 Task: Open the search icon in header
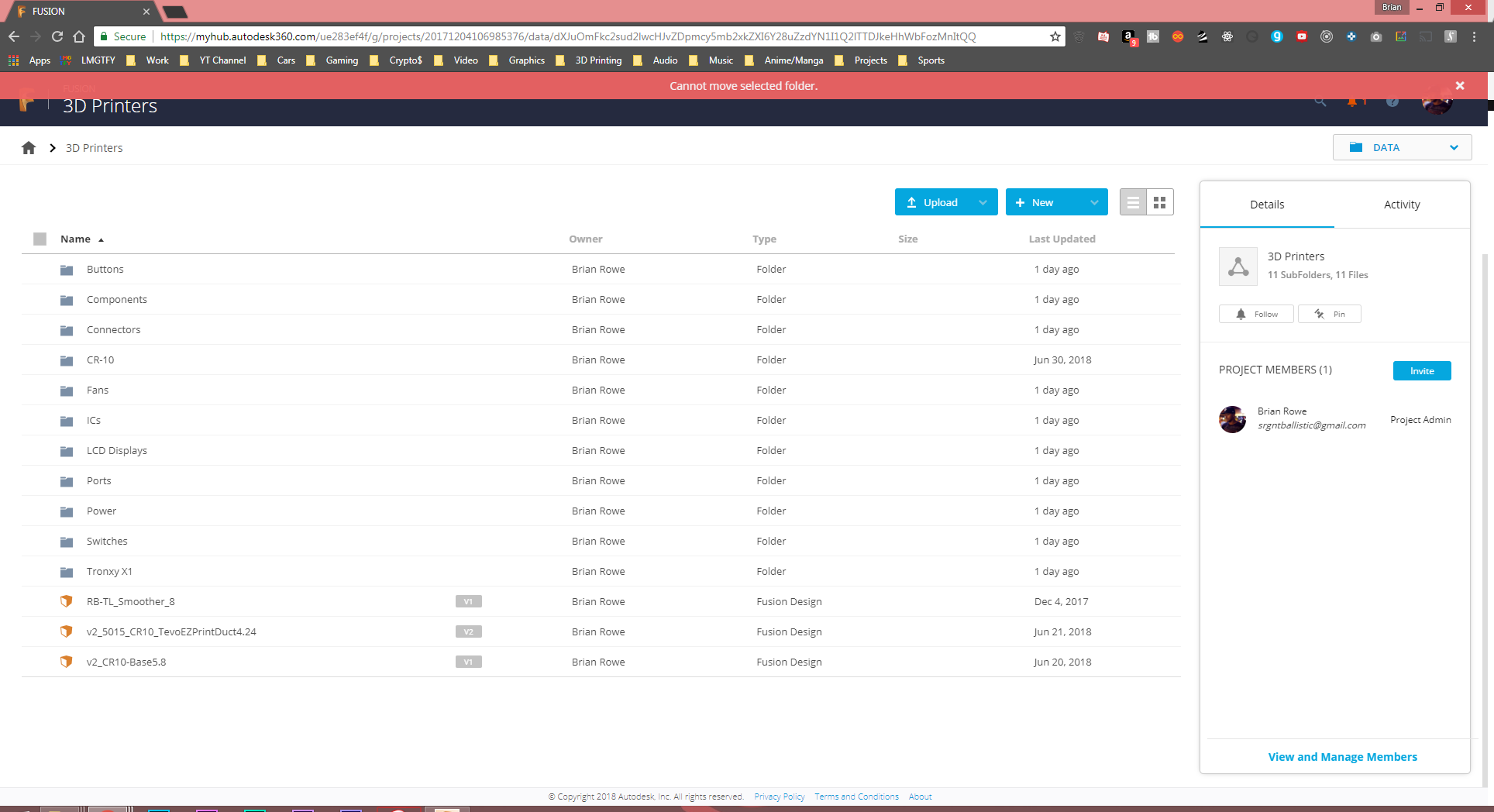point(1320,101)
